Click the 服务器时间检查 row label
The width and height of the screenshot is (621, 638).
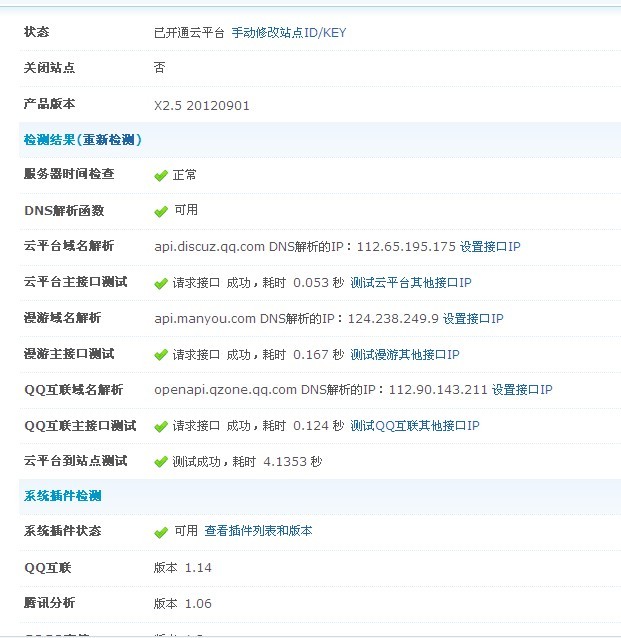(x=69, y=174)
